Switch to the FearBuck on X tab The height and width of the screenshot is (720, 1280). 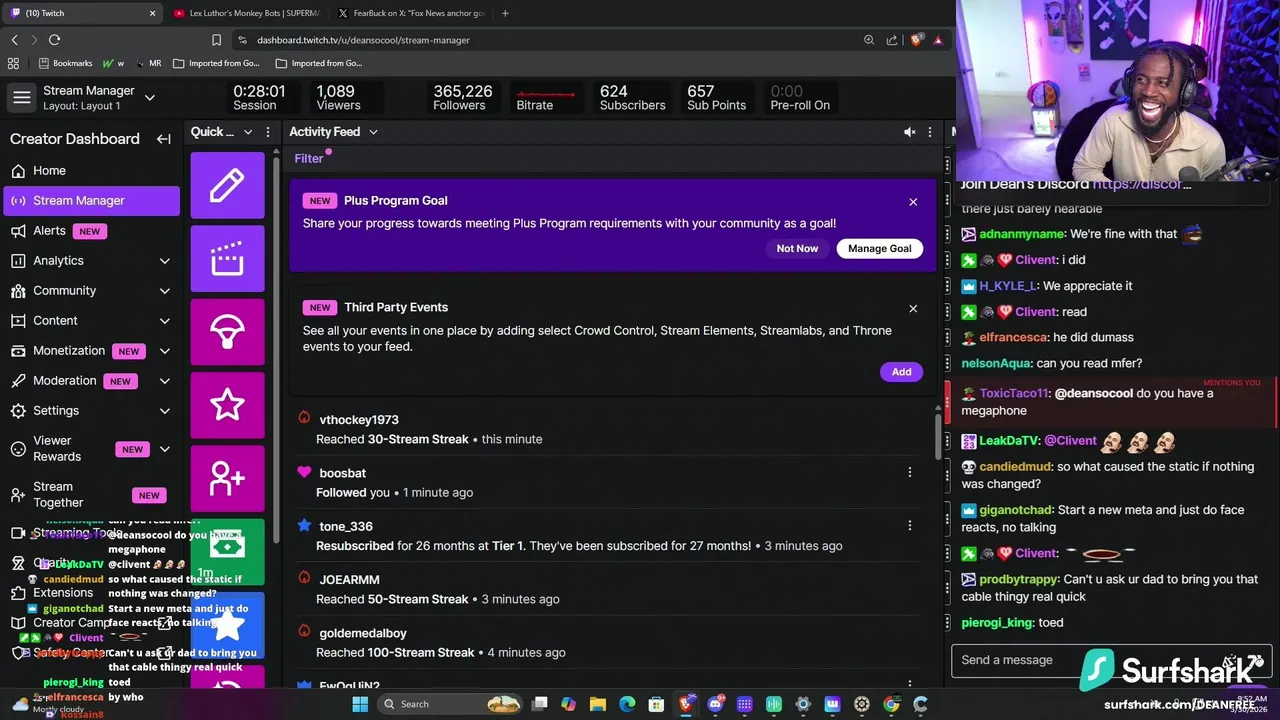point(410,13)
